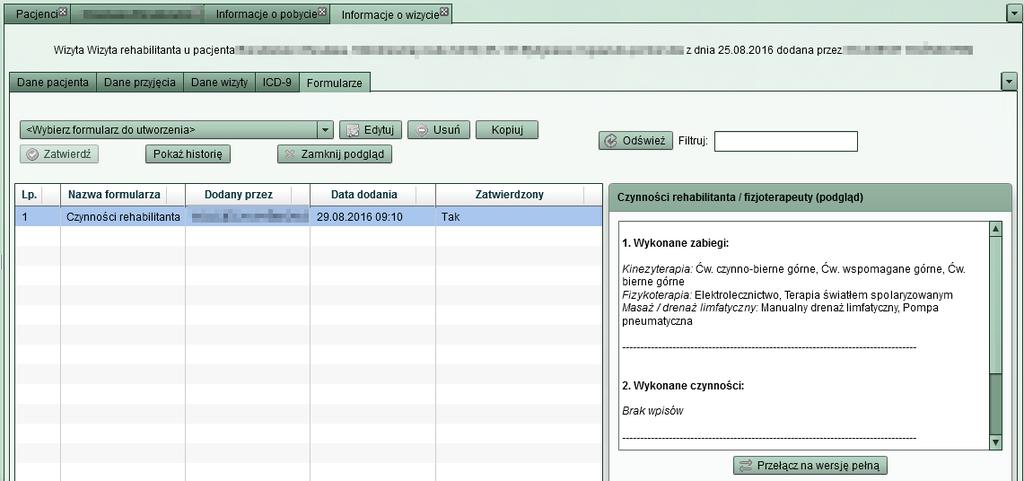The image size is (1024, 481).
Task: Select the Informacje o wizycie tab
Action: 391,14
